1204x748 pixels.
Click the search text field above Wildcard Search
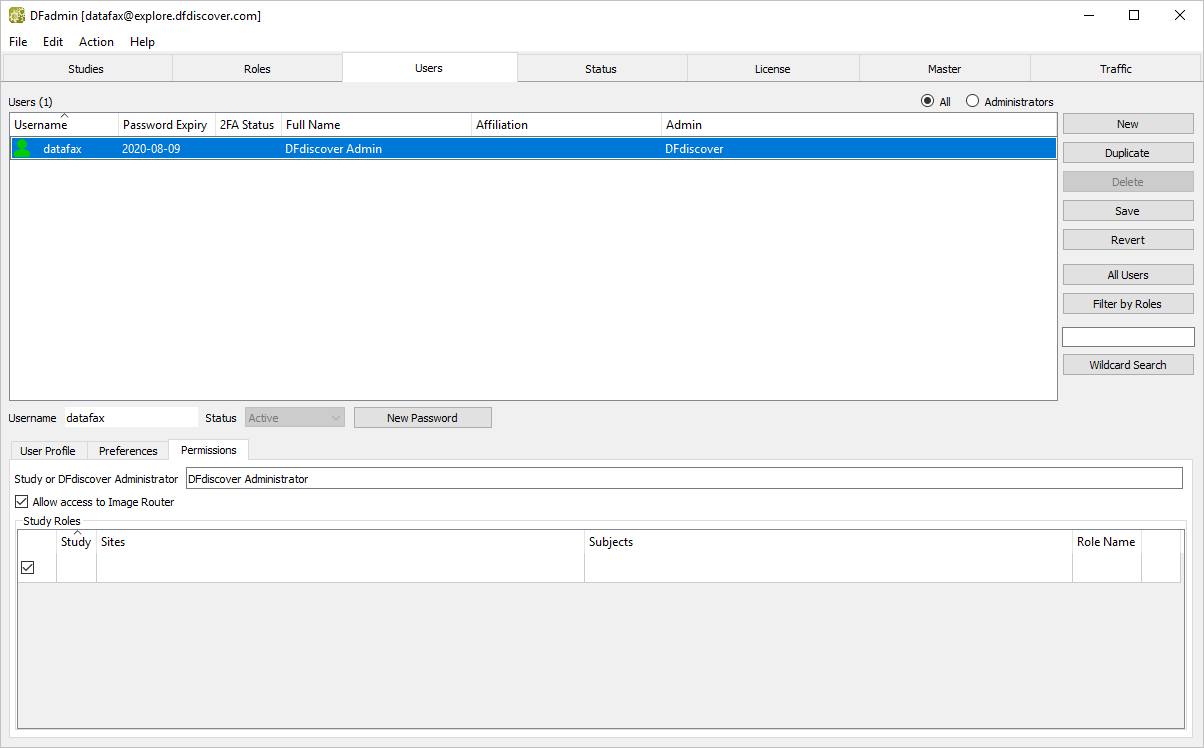(1127, 337)
